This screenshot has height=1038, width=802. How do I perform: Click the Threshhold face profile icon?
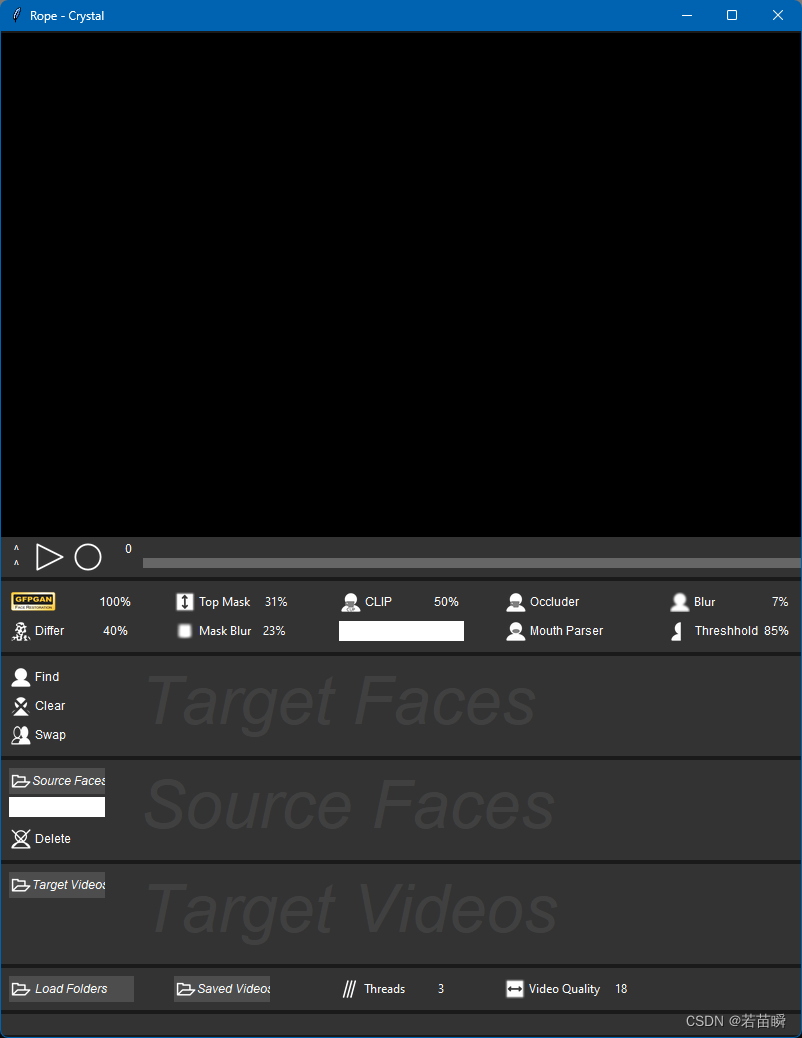click(677, 631)
